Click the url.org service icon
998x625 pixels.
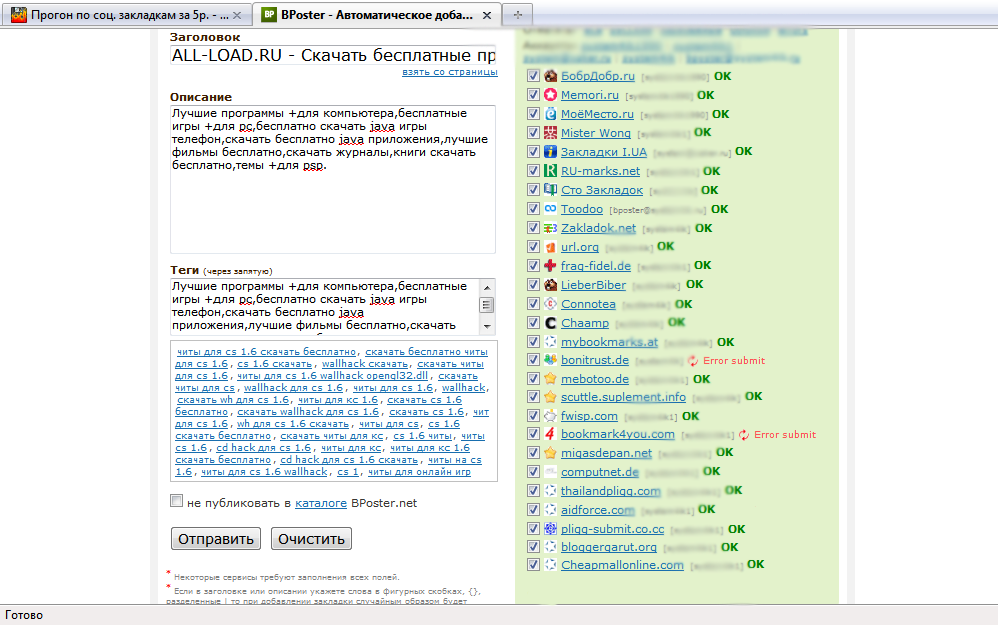tap(551, 247)
